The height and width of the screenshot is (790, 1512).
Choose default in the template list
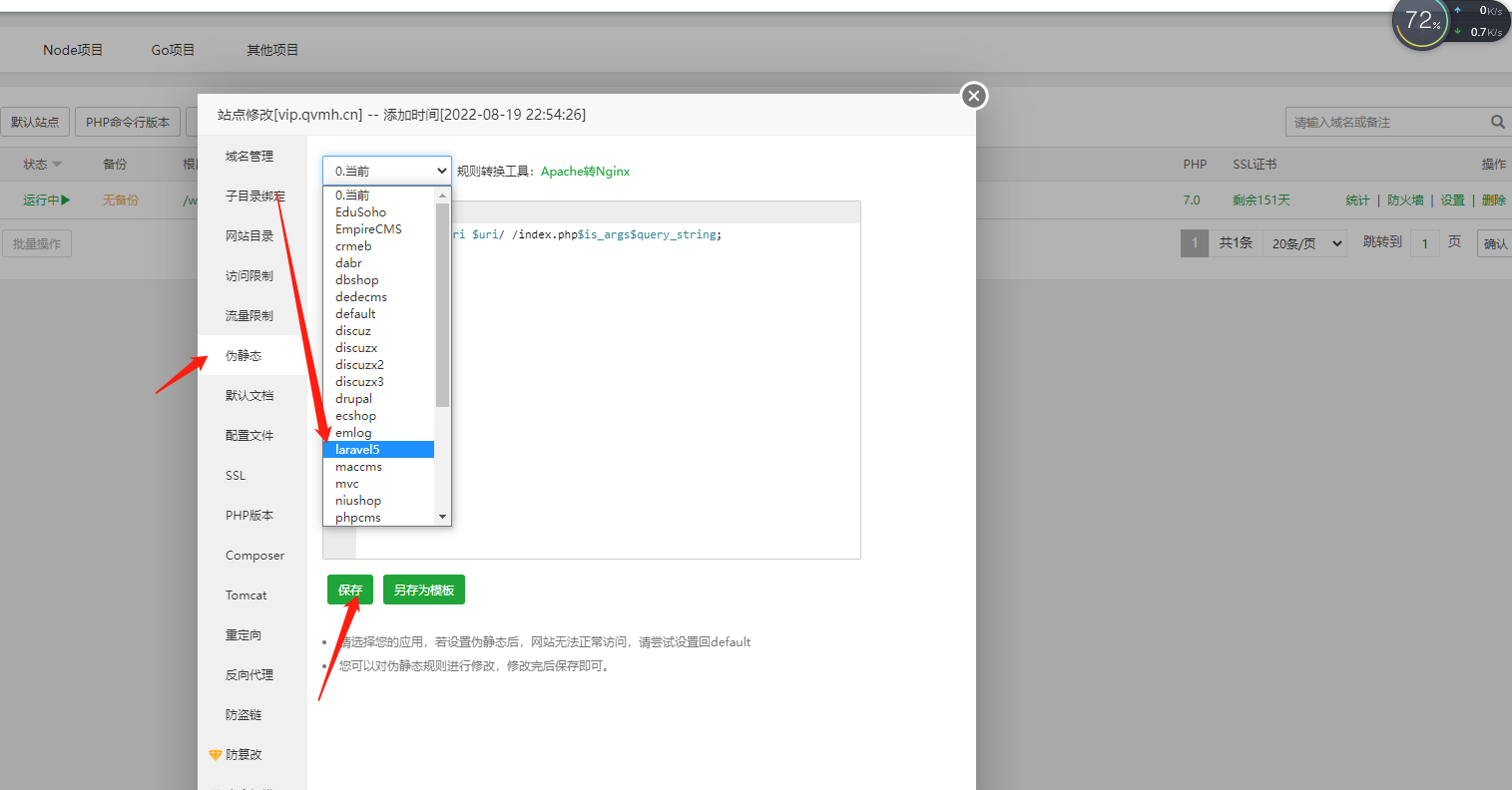click(378, 314)
